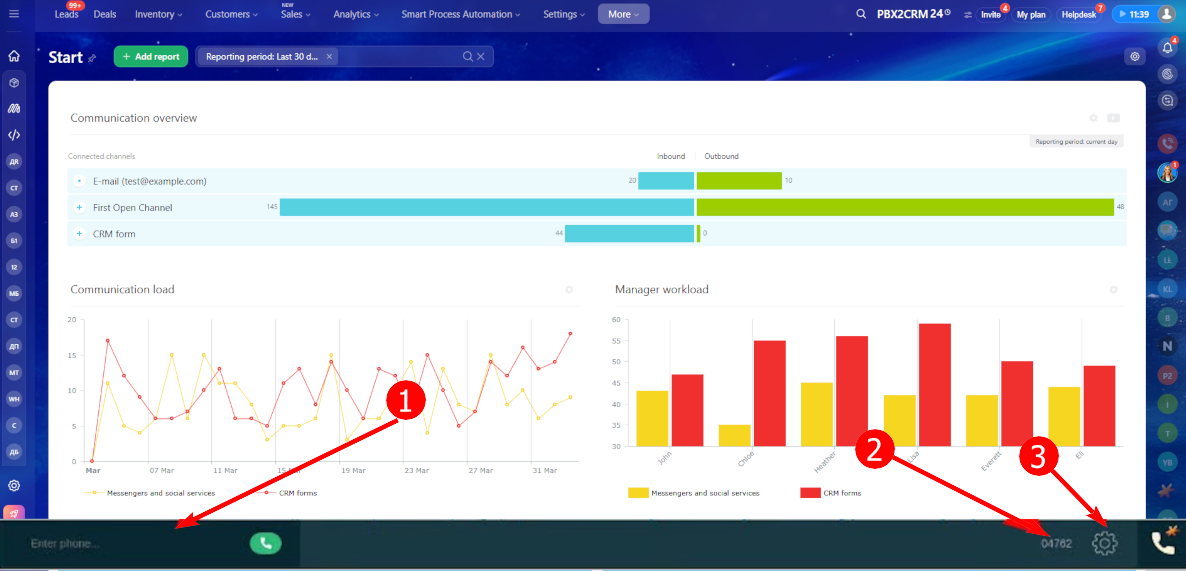
Task: Open the Communication load widget settings gear
Action: pos(569,290)
